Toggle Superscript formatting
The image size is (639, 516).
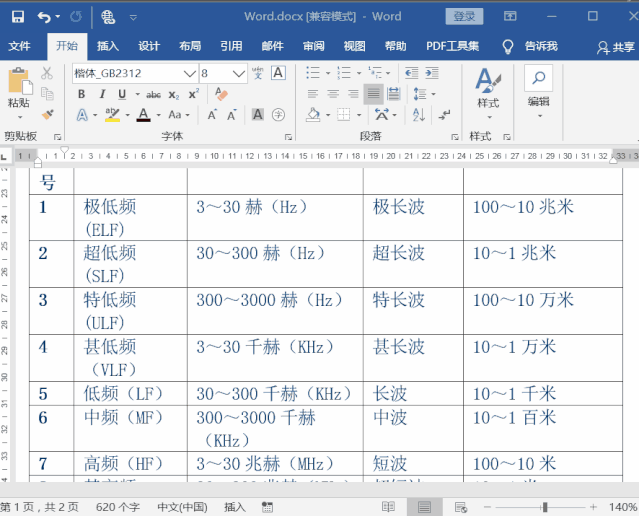[194, 94]
